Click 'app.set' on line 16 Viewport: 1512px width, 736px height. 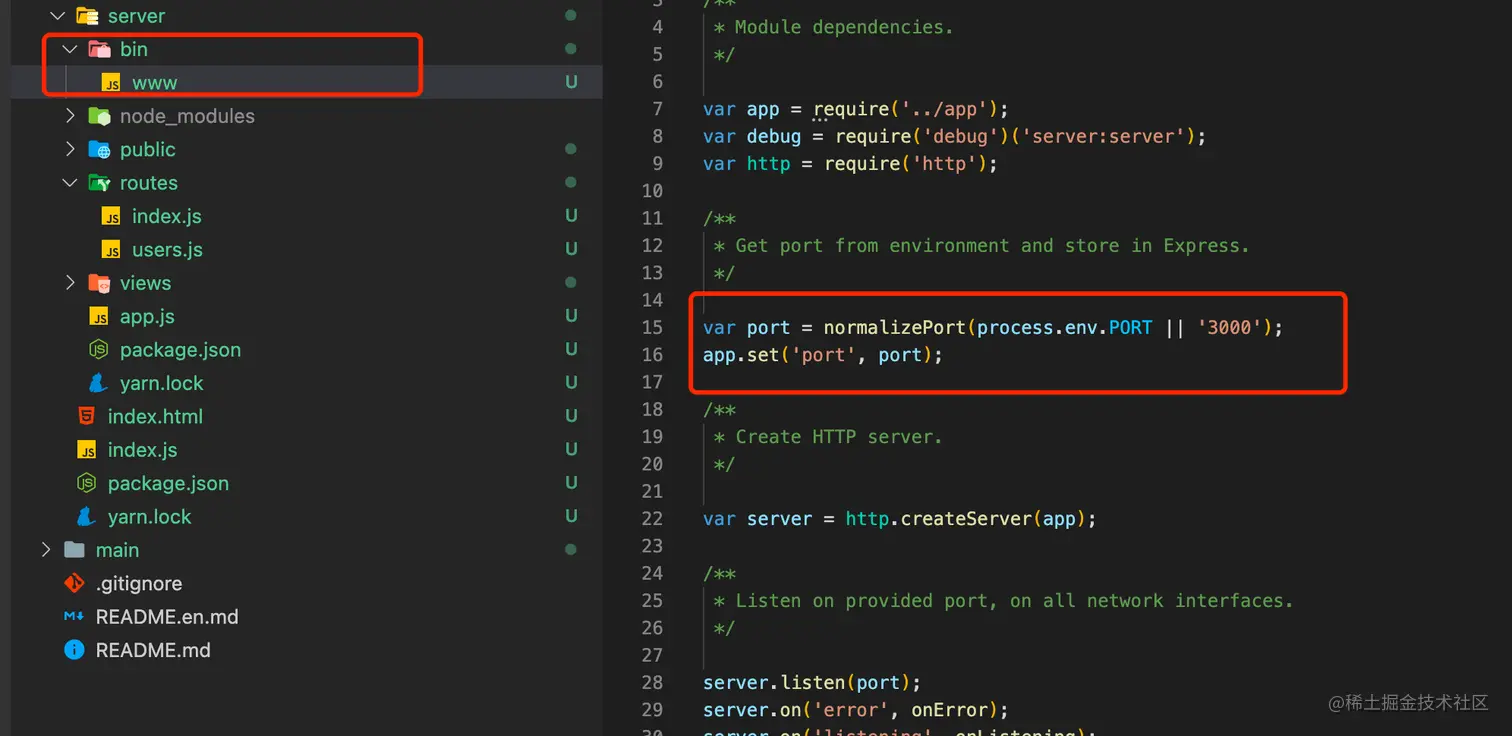coord(741,355)
